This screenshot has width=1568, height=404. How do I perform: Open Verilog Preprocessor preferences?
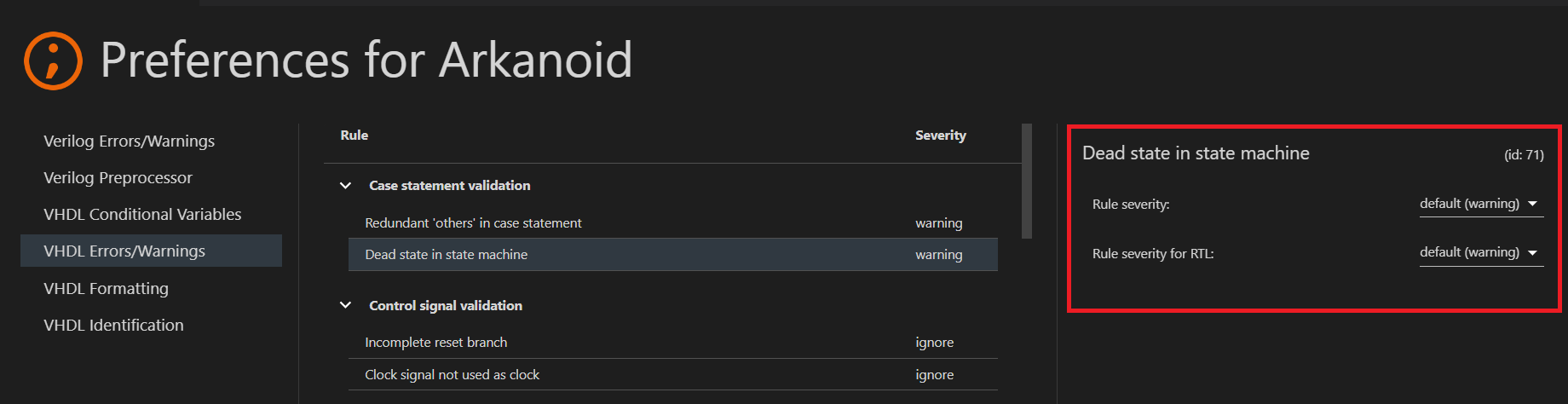pyautogui.click(x=118, y=178)
